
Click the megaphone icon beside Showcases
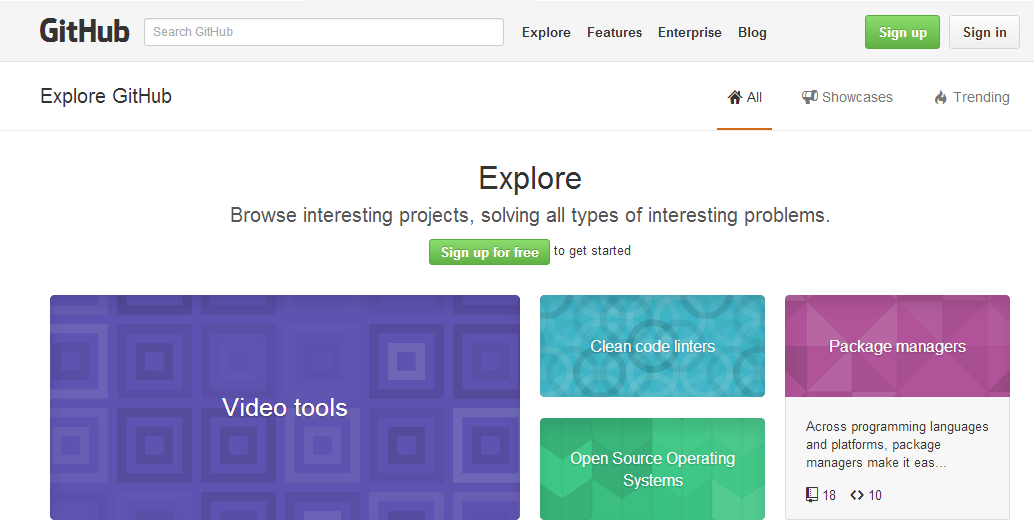pos(810,97)
